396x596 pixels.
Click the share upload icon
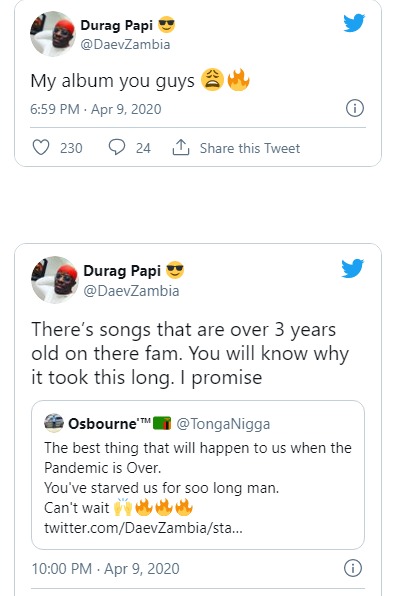coord(181,147)
